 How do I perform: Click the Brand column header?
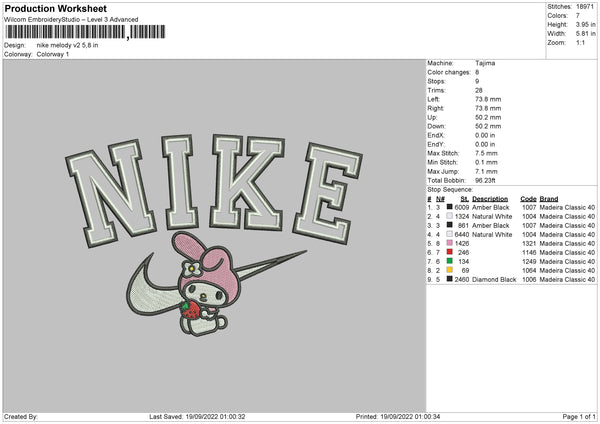click(549, 199)
